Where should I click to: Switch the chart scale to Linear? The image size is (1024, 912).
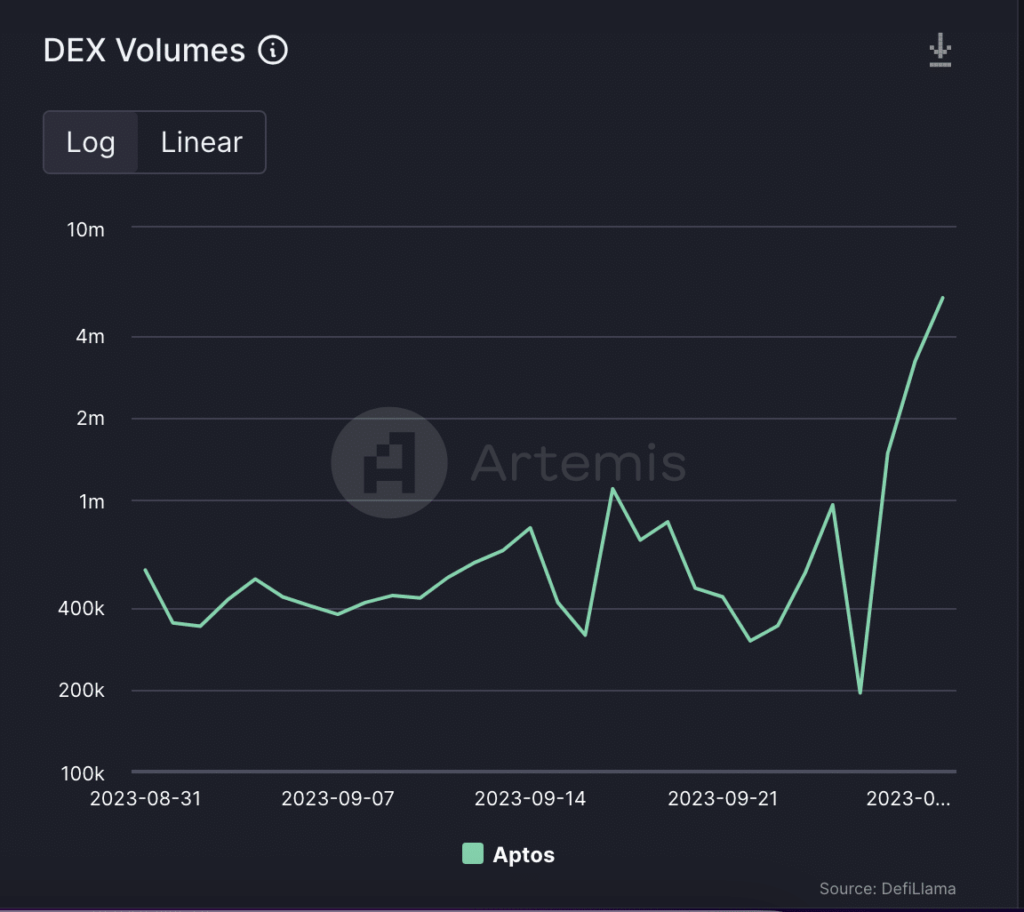tap(201, 142)
